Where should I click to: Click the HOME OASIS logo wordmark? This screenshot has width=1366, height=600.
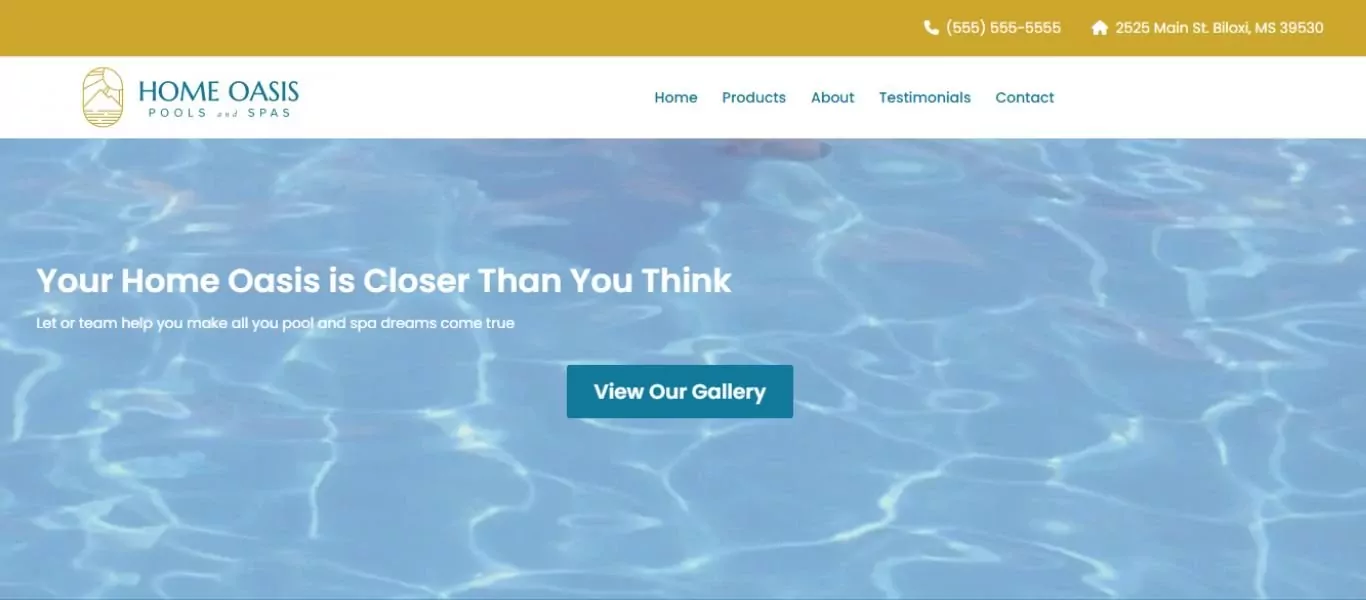(219, 91)
